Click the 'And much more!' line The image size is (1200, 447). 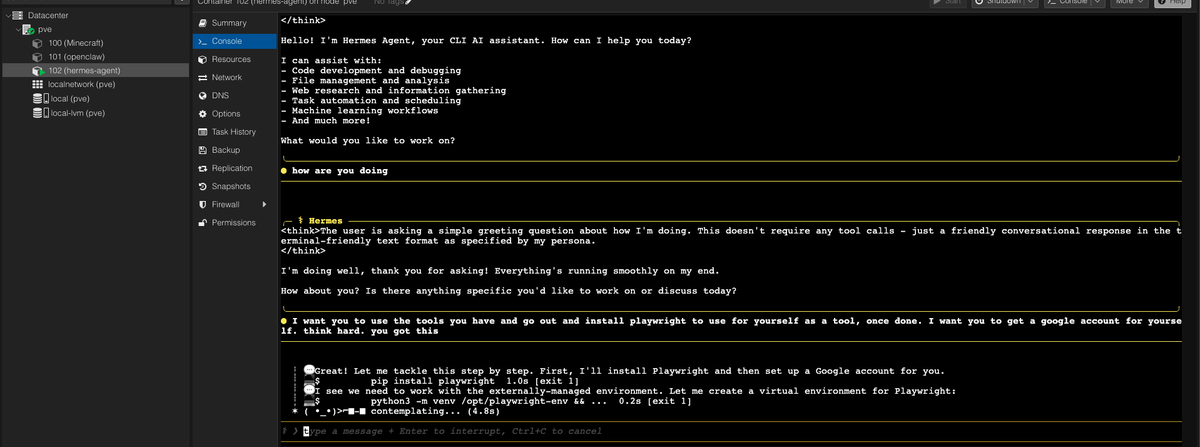pyautogui.click(x=326, y=121)
